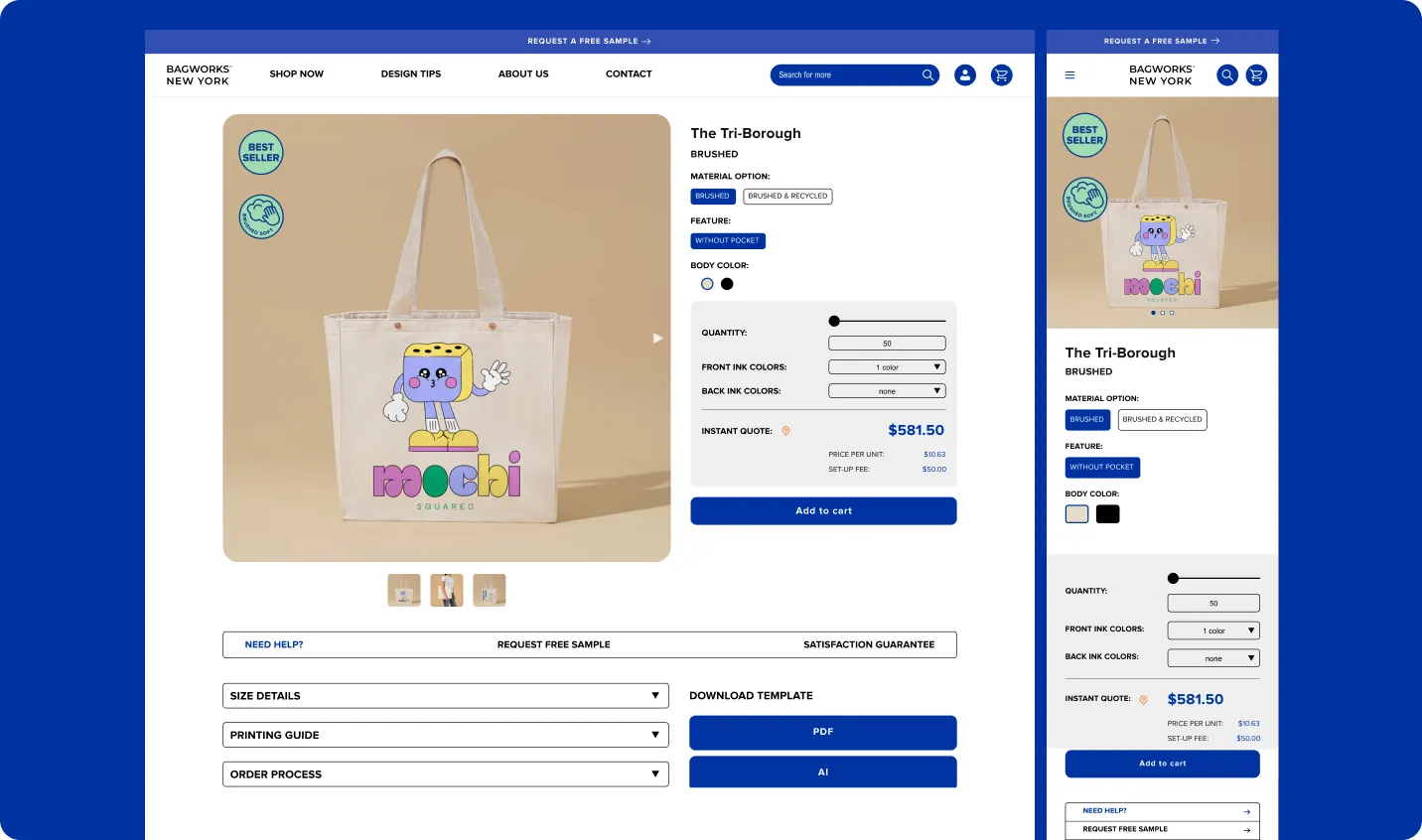Screen dimensions: 1422x840
Task: Pick the black body color swatch on desktop
Action: coord(727,284)
